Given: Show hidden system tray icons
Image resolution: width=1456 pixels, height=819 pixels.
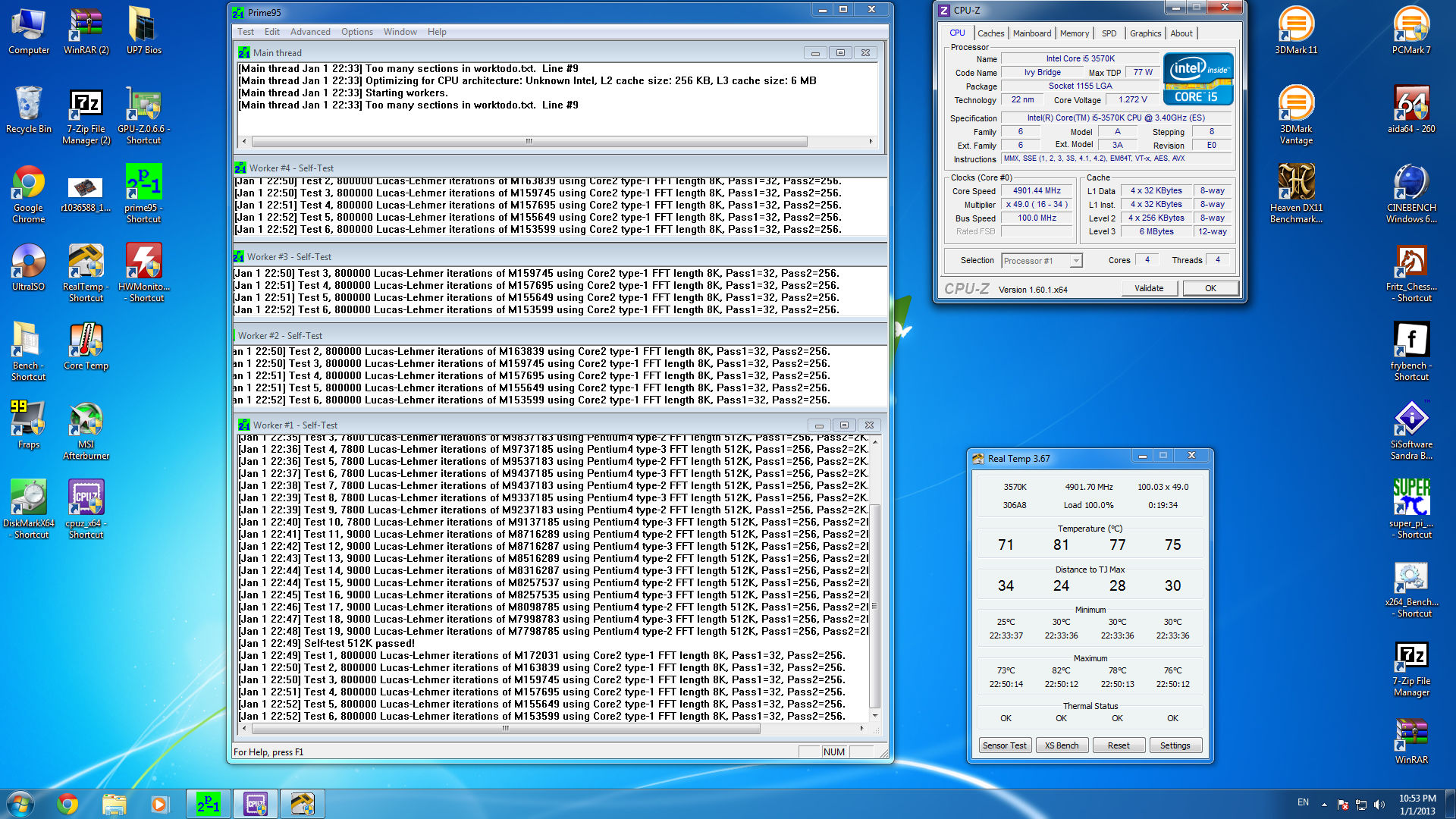Looking at the screenshot, I should coord(1324,805).
